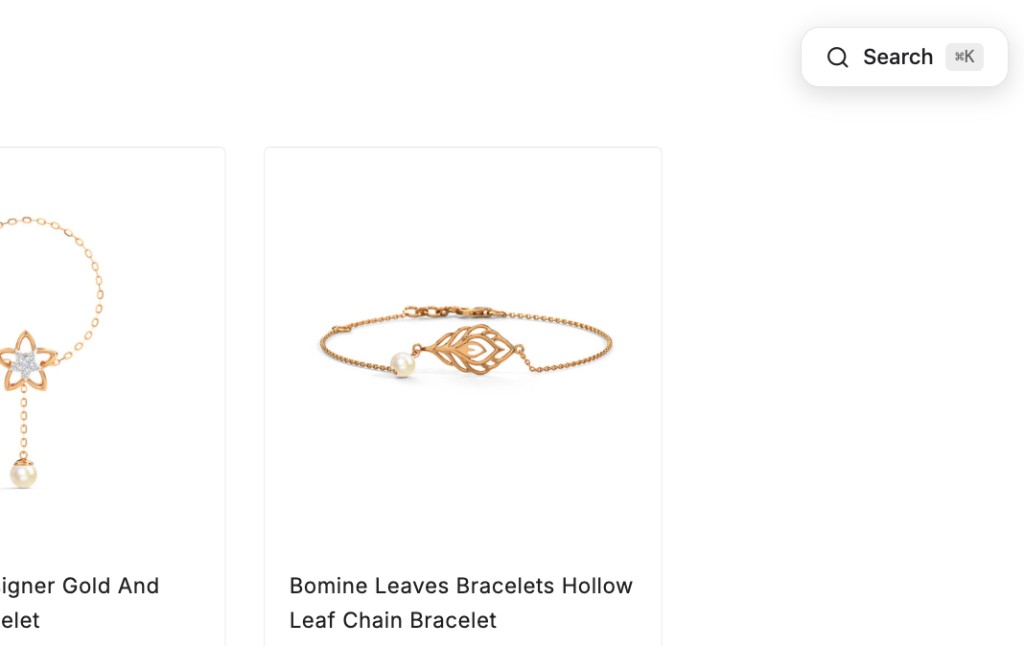Screen dimensions: 1024x646
Task: Select the Bomine Leaves product card
Action: (x=463, y=396)
